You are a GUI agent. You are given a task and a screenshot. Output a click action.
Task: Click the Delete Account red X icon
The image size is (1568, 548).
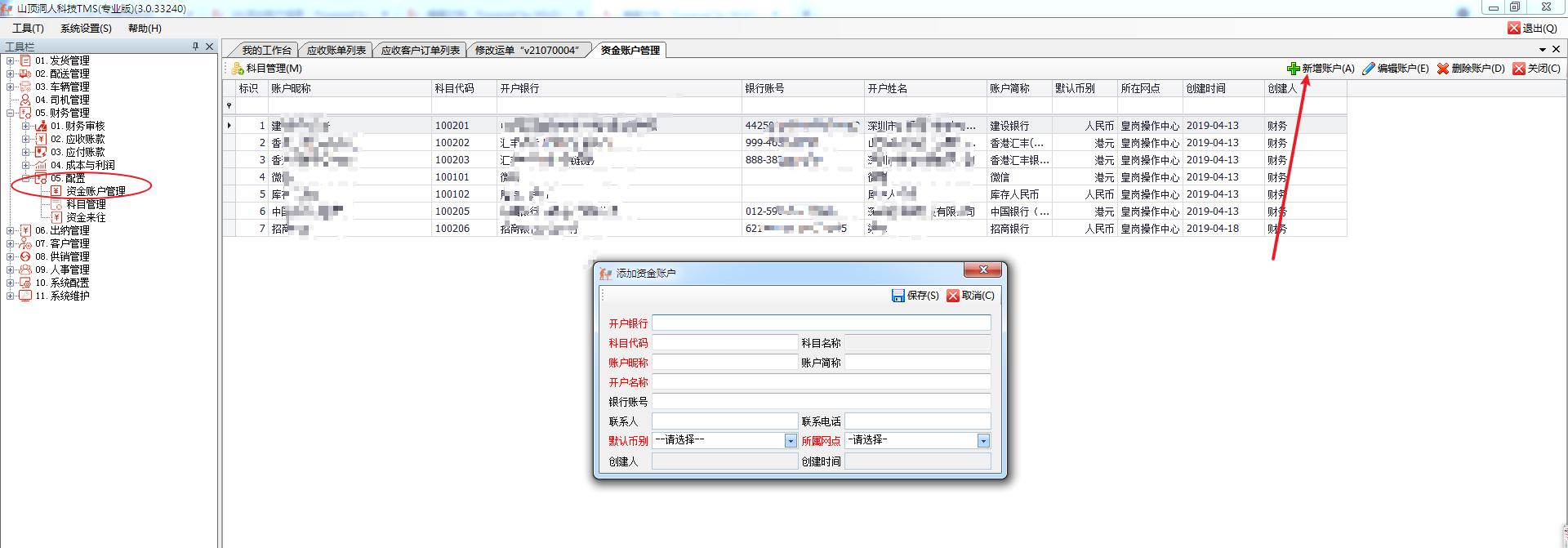click(x=1443, y=69)
